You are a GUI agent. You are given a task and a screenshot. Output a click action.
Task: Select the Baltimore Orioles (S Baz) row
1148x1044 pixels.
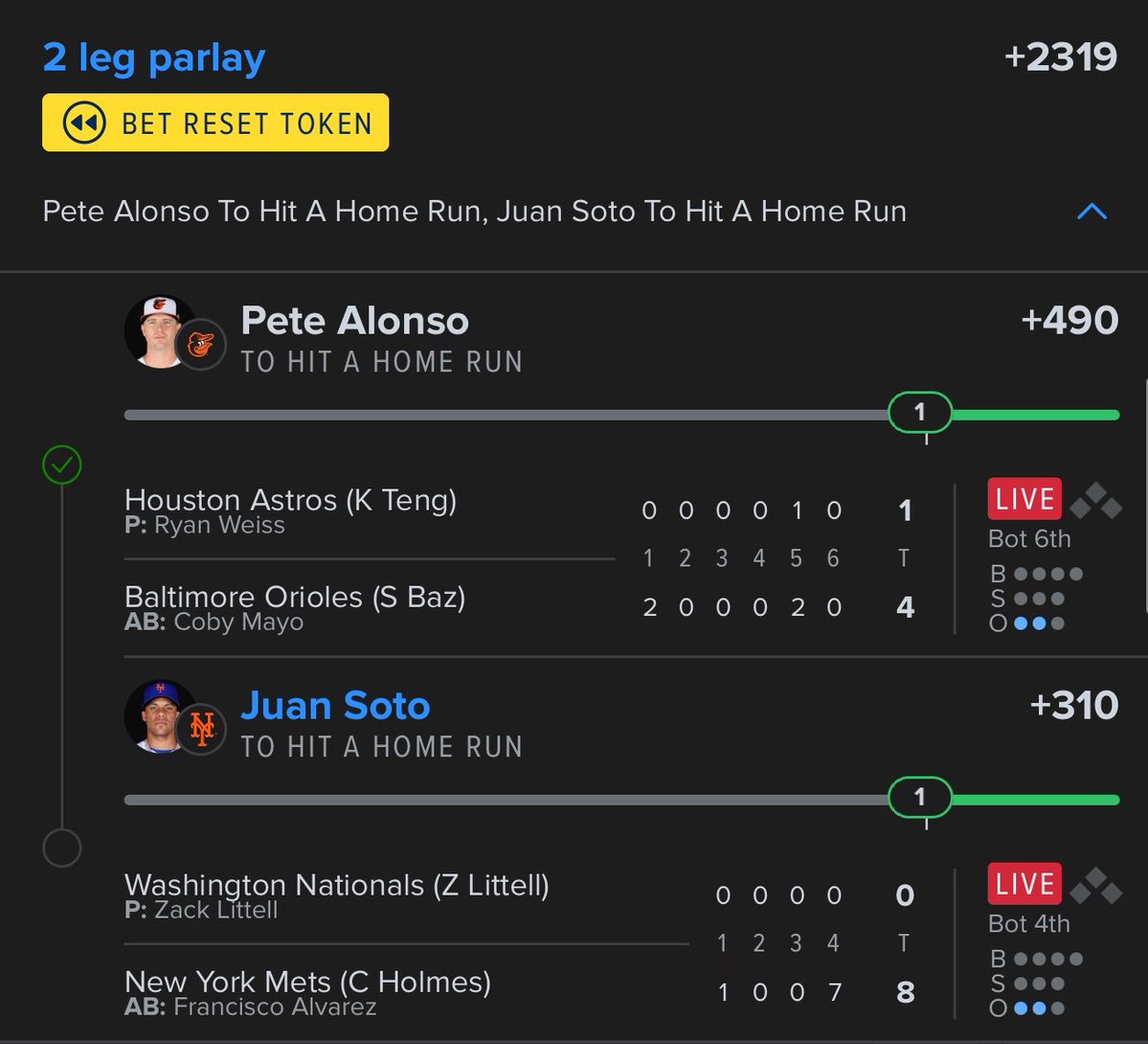(x=295, y=597)
